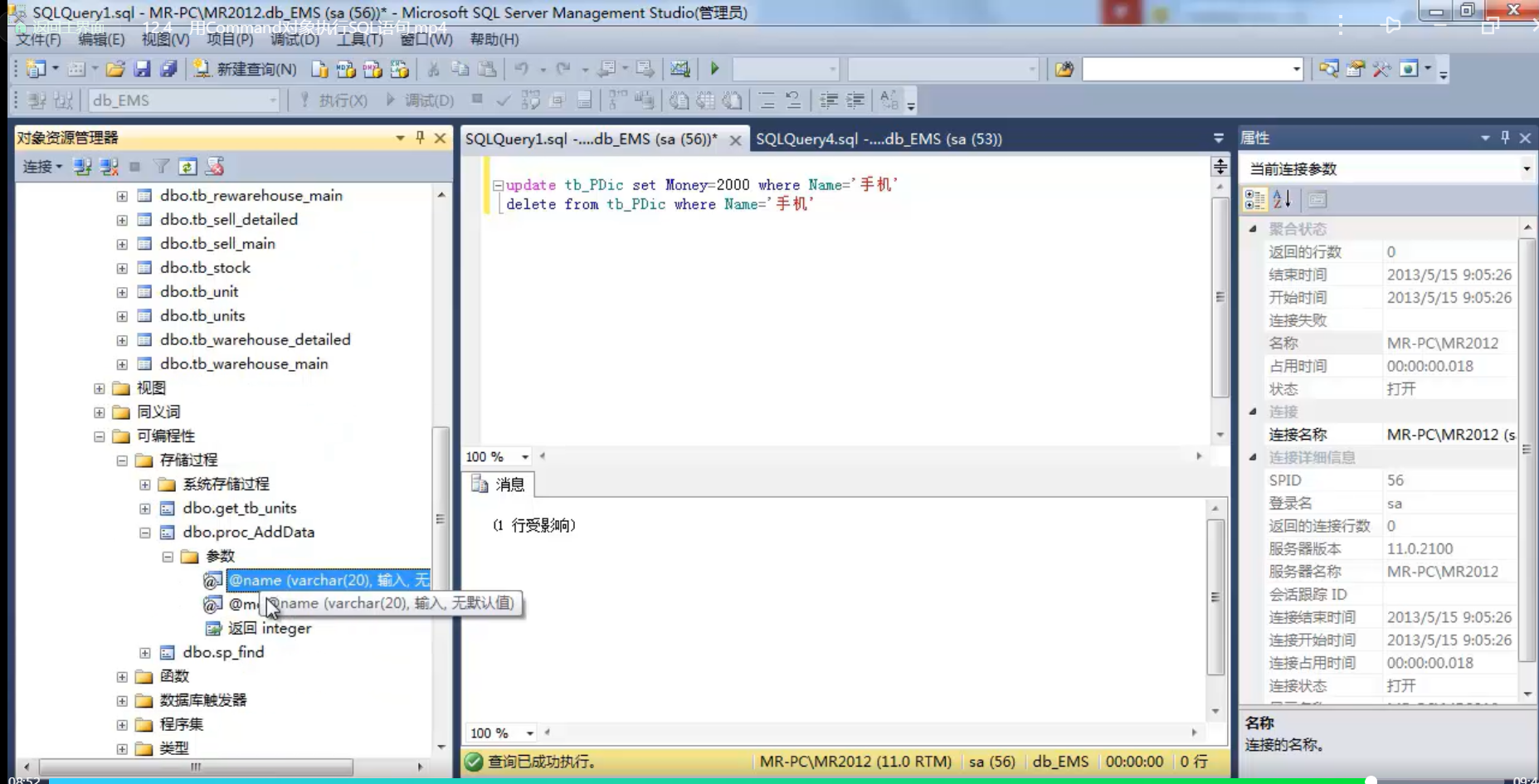Click Disconnect icon in Object Explorer
The width and height of the screenshot is (1539, 784).
coord(109,167)
